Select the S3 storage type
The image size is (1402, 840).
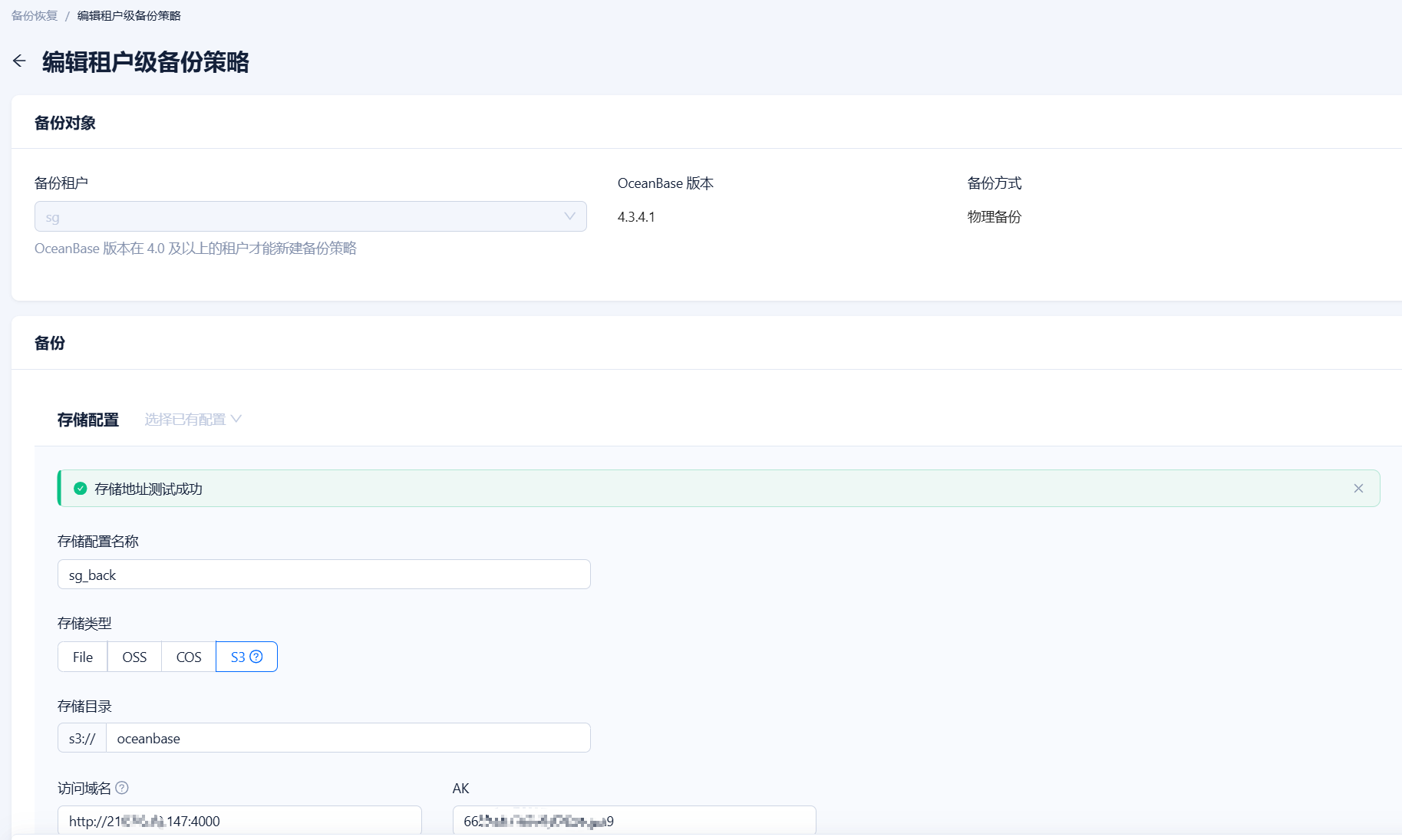(246, 657)
